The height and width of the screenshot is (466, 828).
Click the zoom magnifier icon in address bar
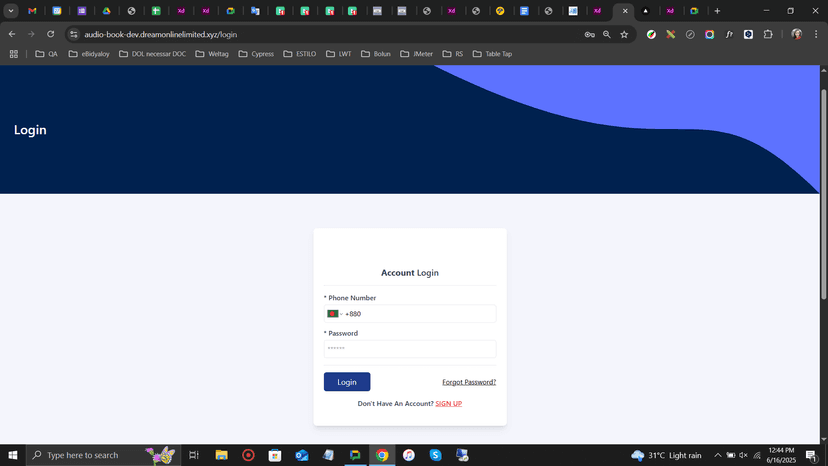click(607, 34)
